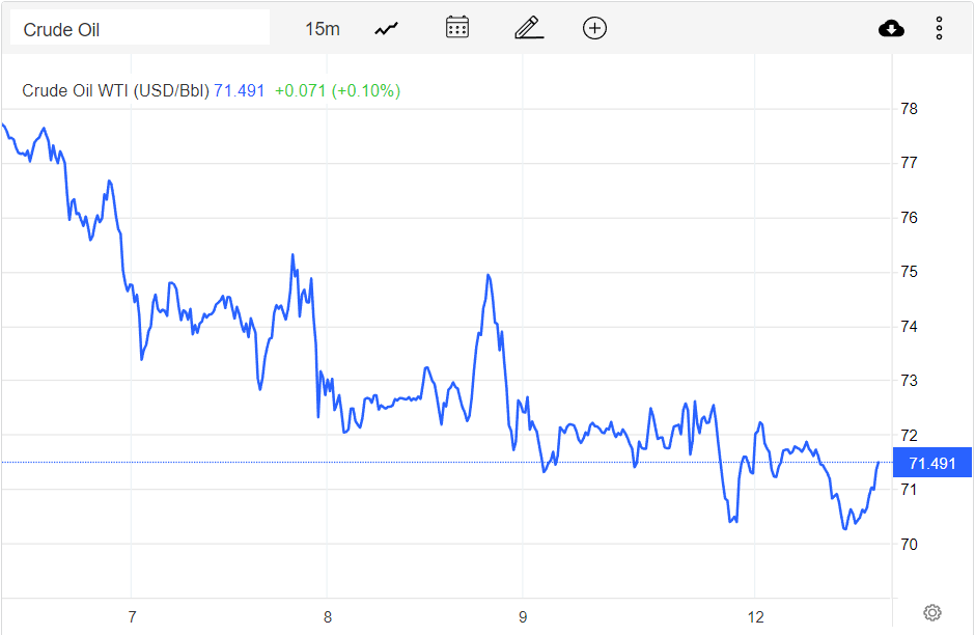The height and width of the screenshot is (635, 977).
Task: Click the 75 label on price axis
Action: [910, 272]
